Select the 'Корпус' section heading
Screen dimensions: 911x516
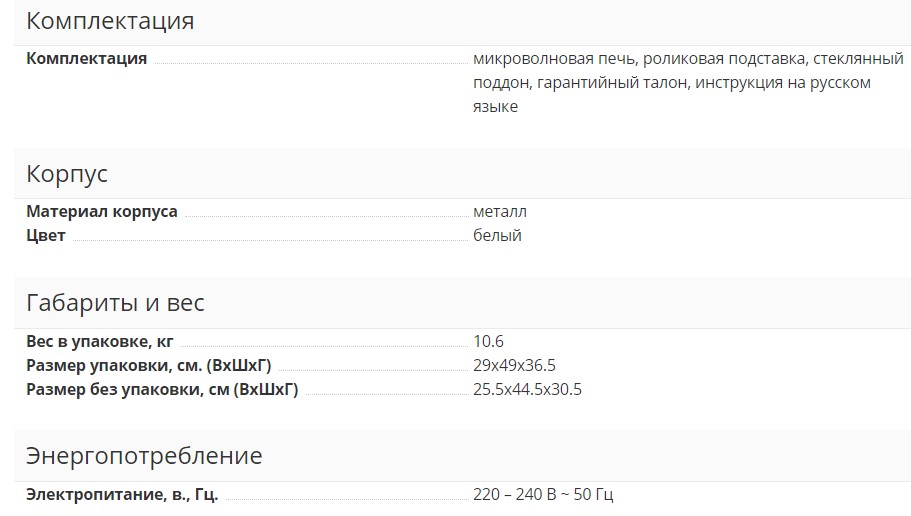[x=67, y=174]
